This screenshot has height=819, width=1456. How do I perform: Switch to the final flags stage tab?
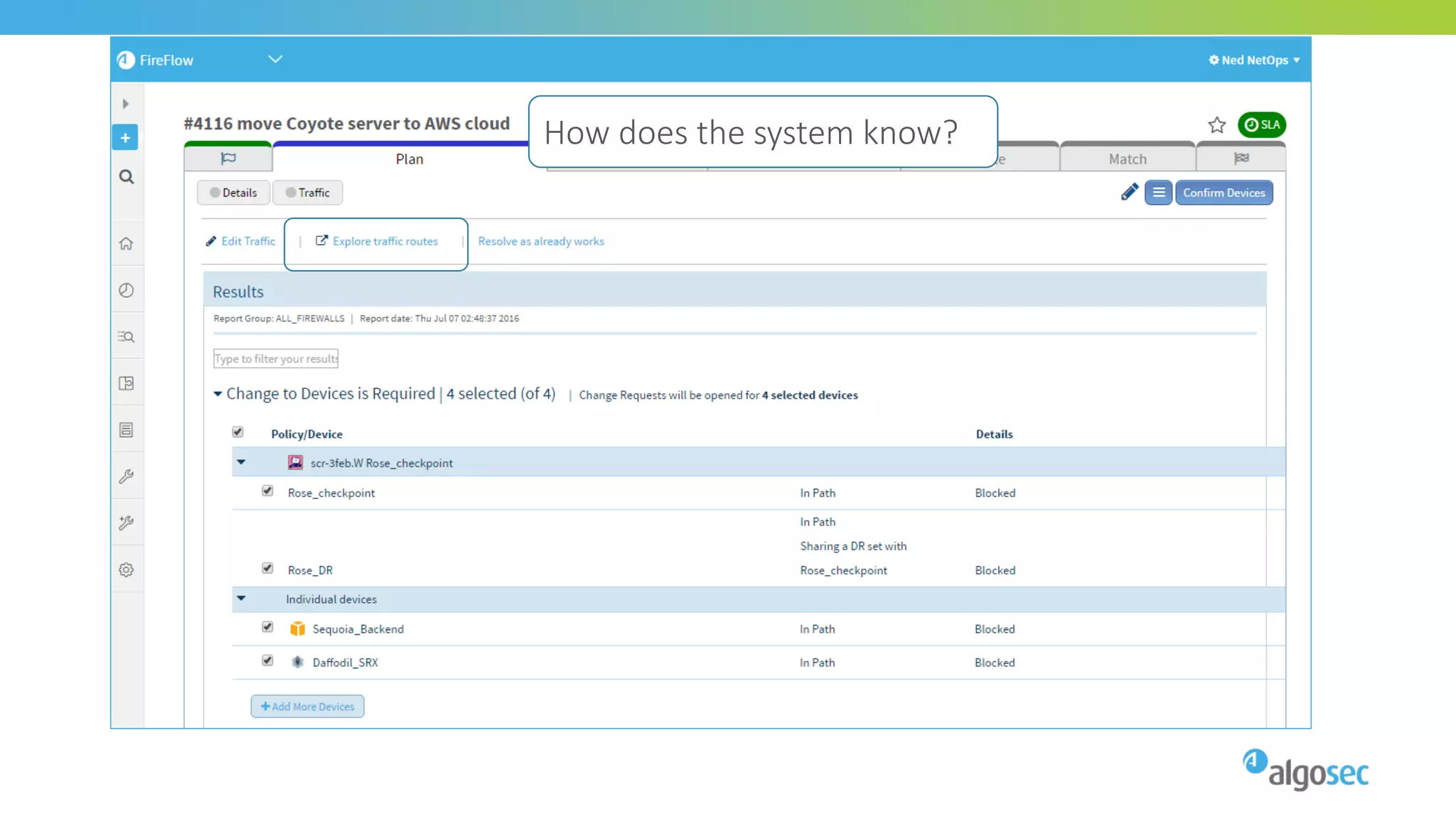1241,158
